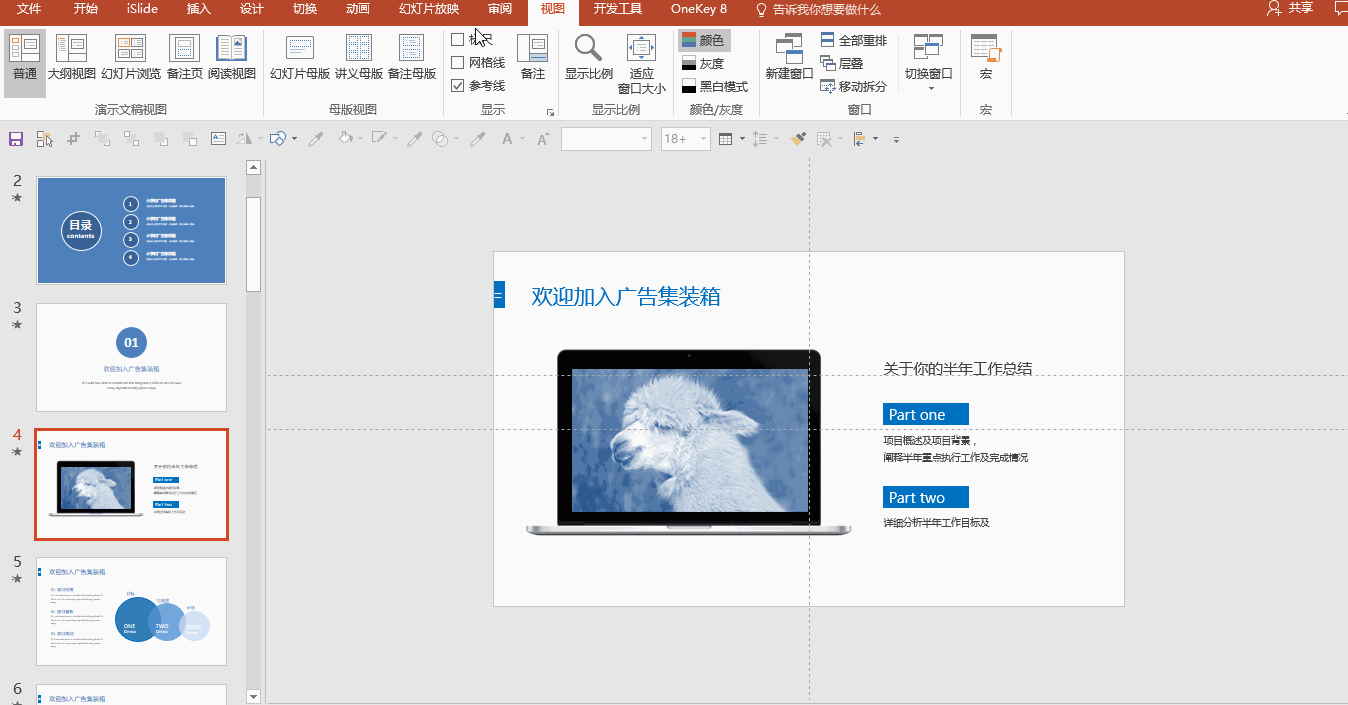
Task: Enable the 网格线 gridlines checkbox
Action: pos(458,63)
